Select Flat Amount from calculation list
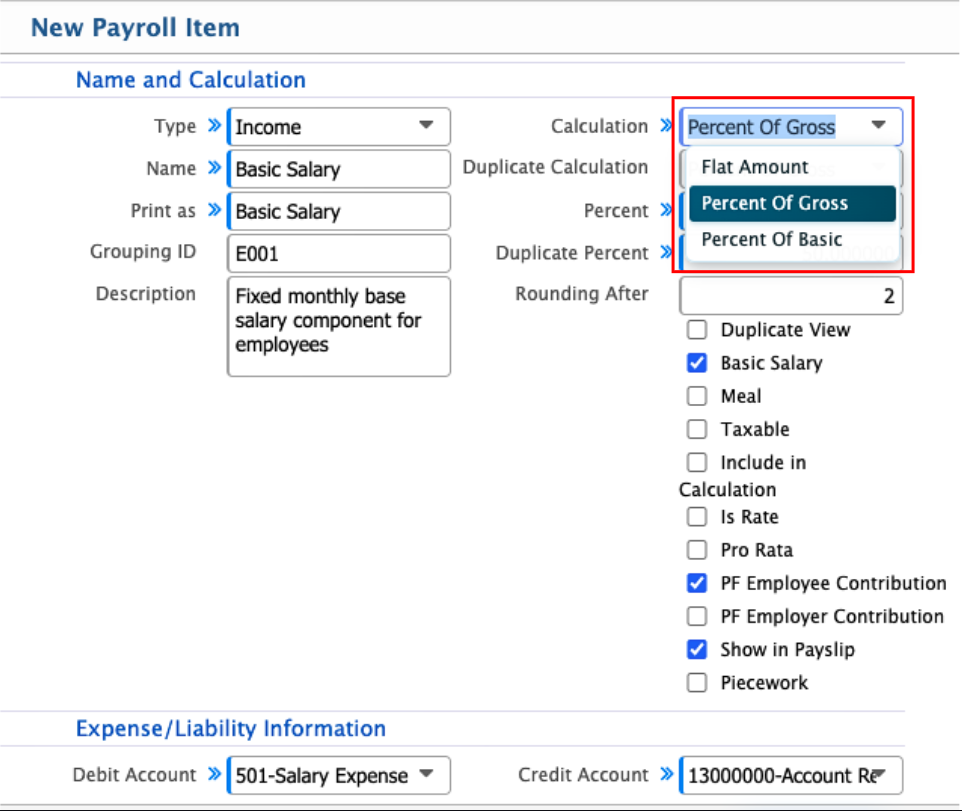The height and width of the screenshot is (811, 962). pyautogui.click(x=755, y=167)
